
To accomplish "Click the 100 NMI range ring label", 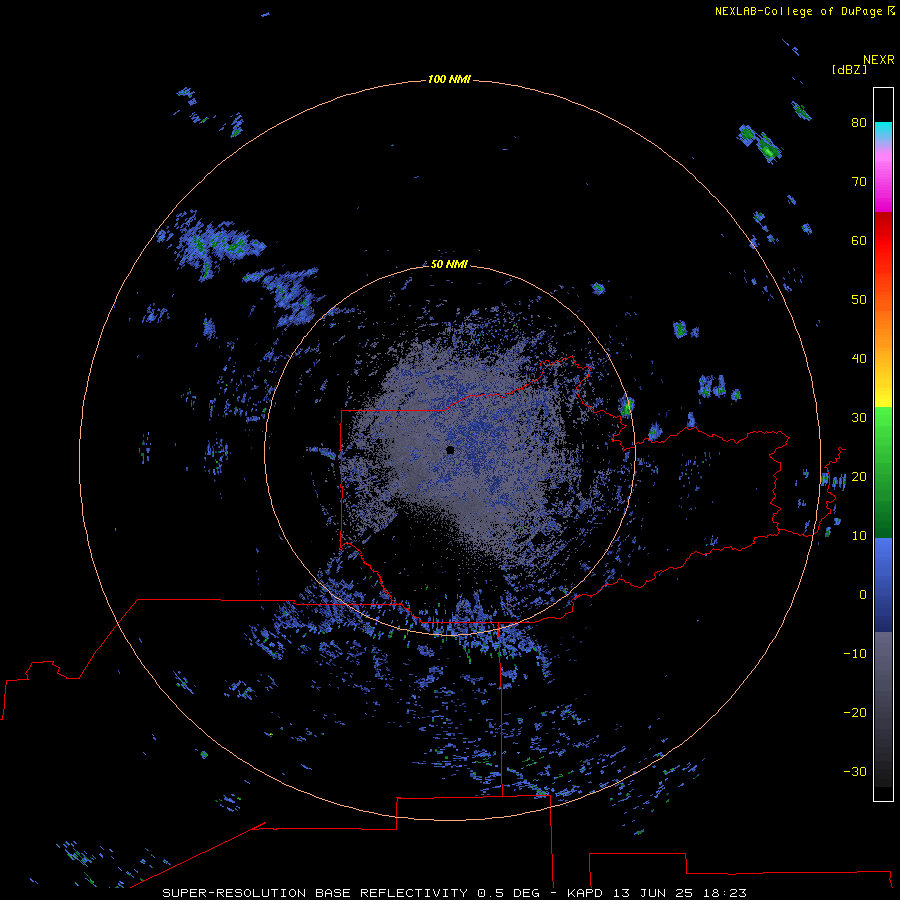I will pyautogui.click(x=449, y=79).
